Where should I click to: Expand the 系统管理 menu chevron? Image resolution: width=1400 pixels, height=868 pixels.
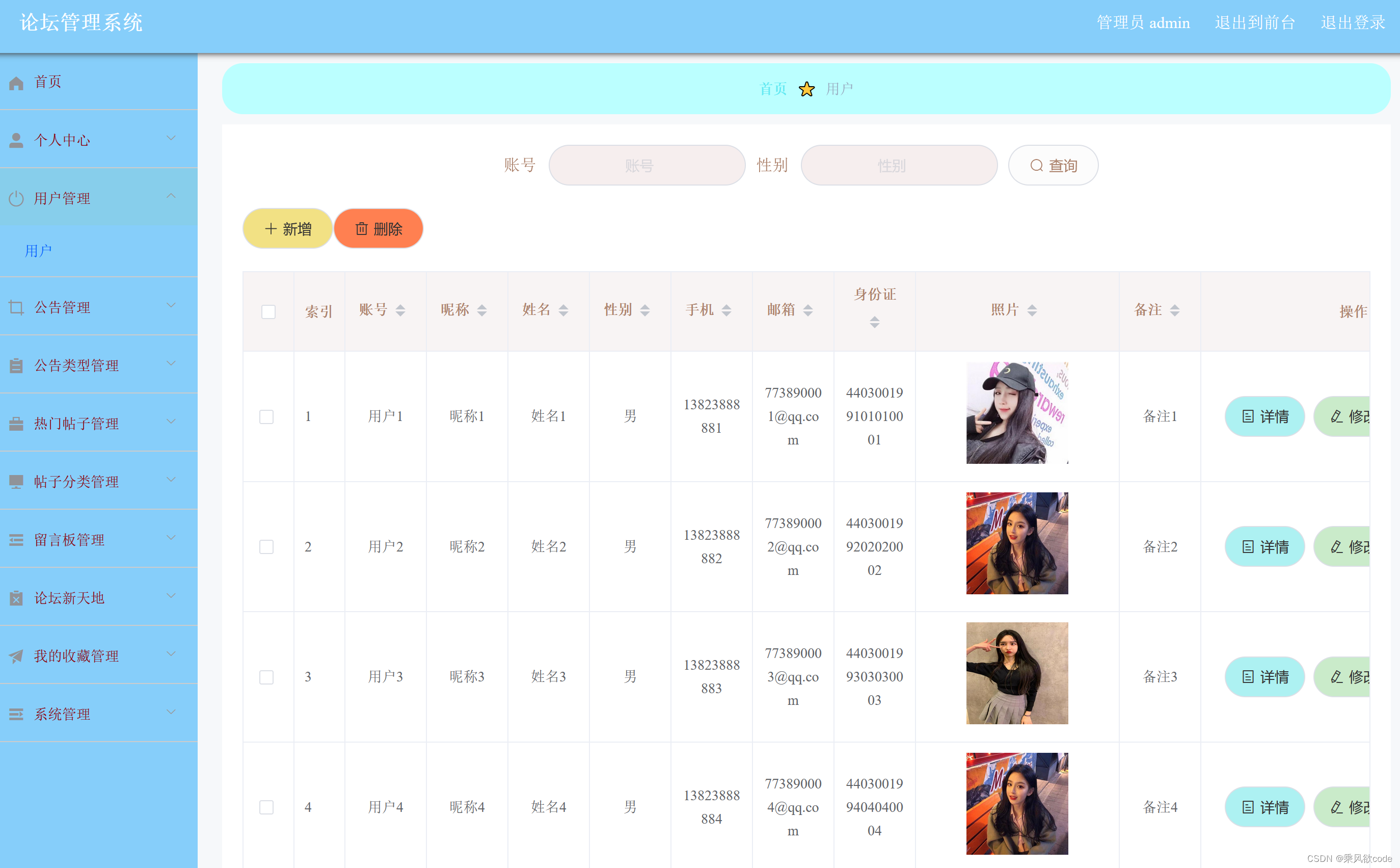[171, 713]
